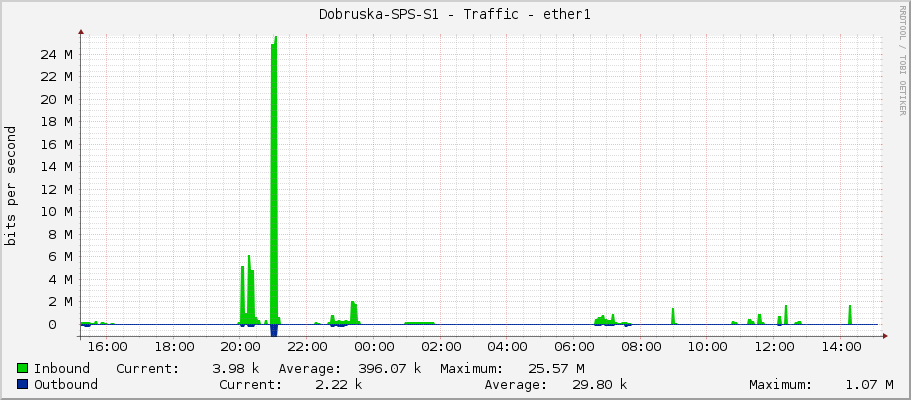Click the 10:00 time label

pos(708,347)
